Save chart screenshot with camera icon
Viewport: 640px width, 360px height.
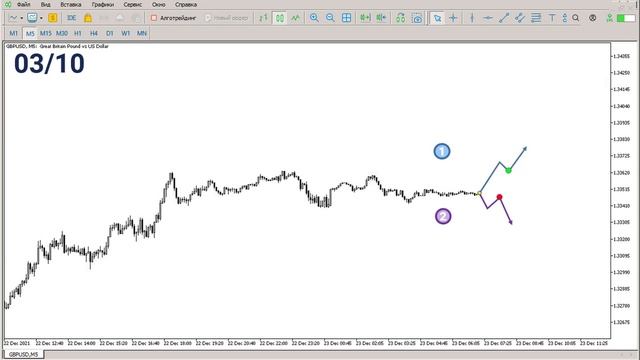[417, 18]
